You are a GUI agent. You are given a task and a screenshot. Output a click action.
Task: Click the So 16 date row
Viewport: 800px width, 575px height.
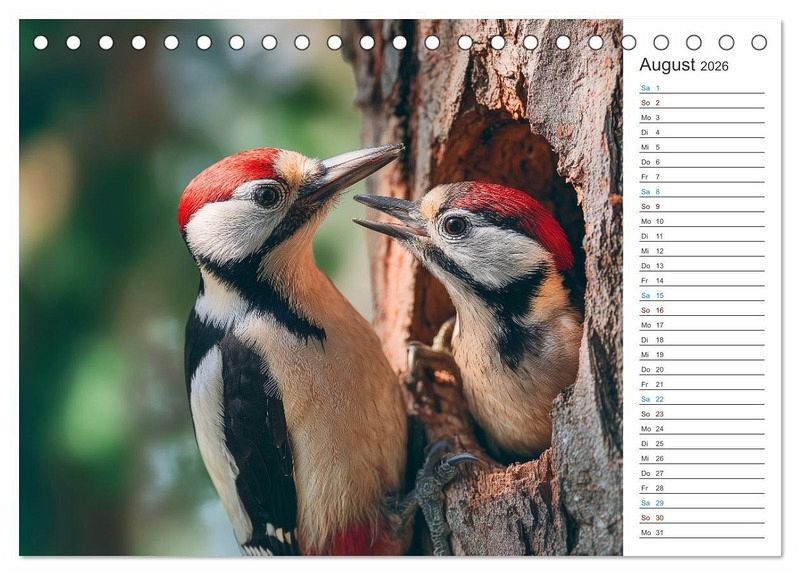(701, 310)
